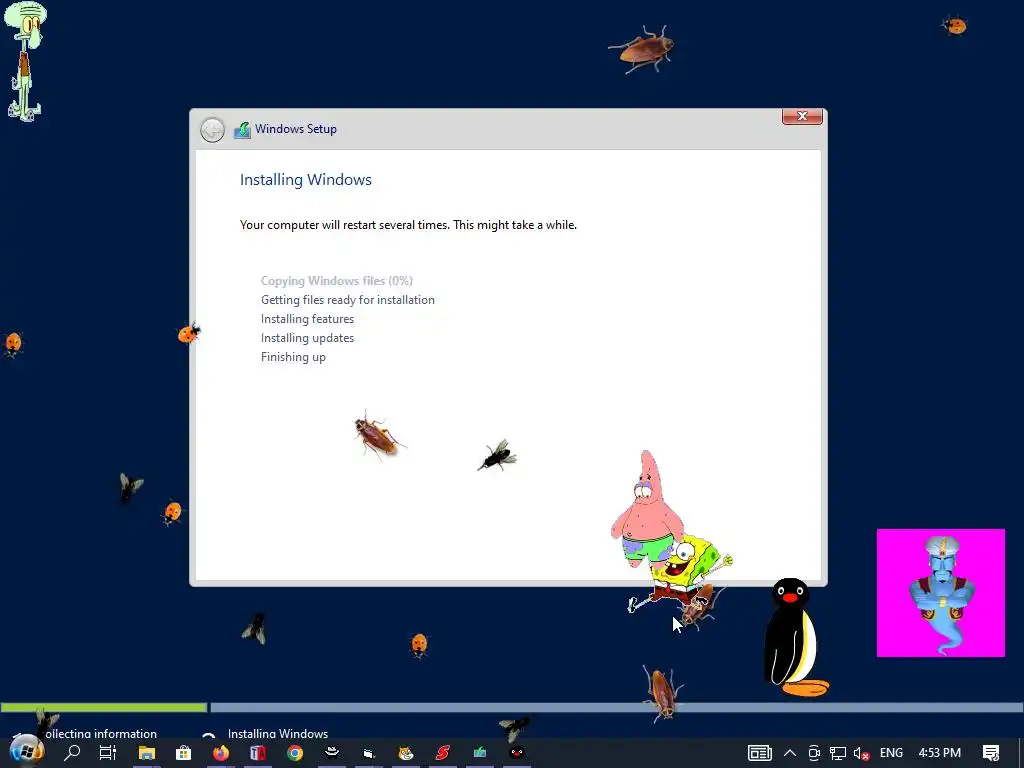Open network status tray icon
This screenshot has height=768, width=1024.
click(838, 753)
